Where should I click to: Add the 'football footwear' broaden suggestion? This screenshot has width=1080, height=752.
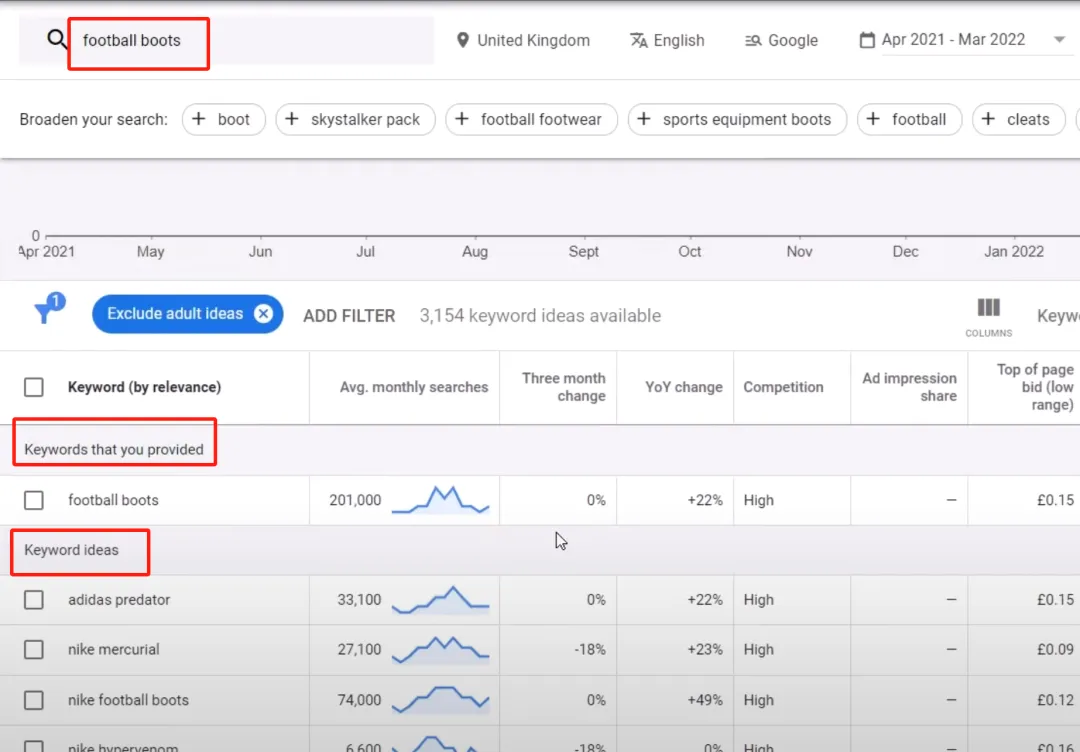click(531, 120)
